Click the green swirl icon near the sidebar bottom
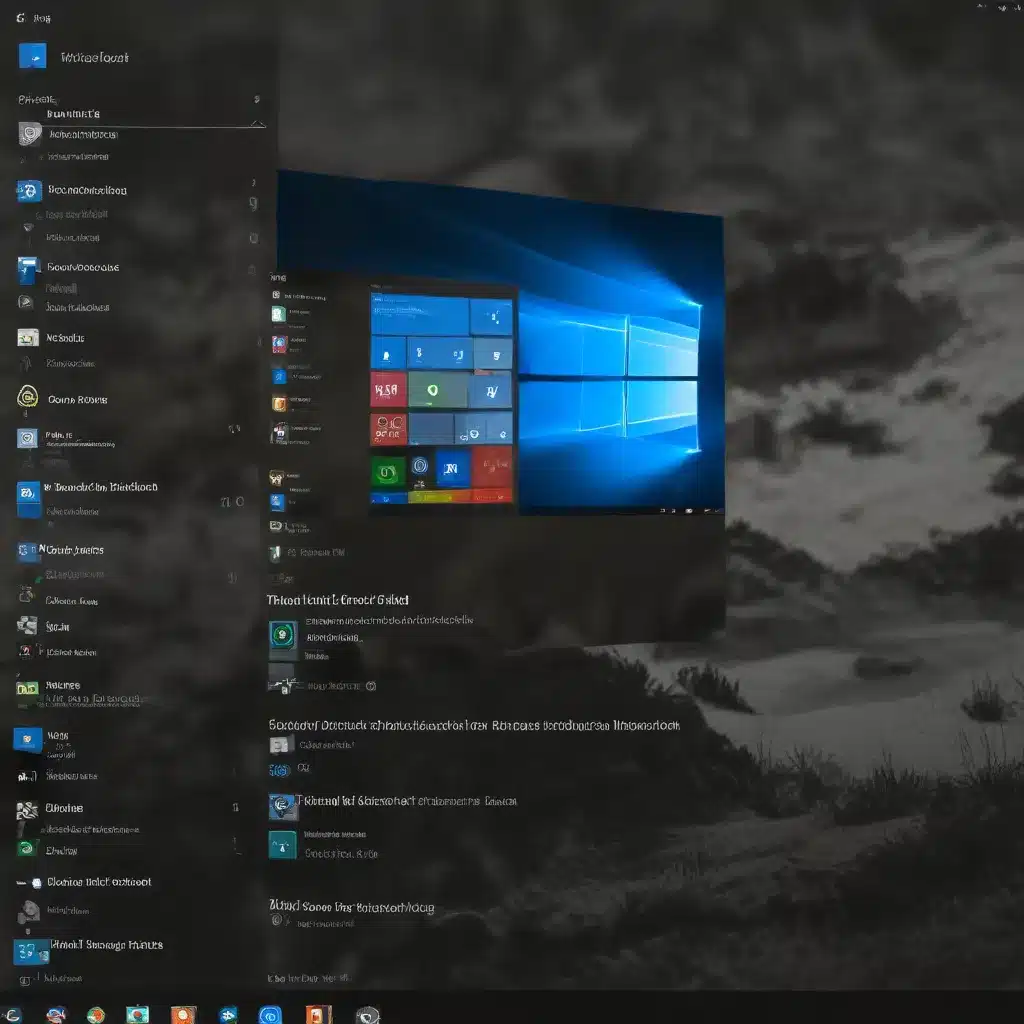Screen dimensions: 1024x1024 pyautogui.click(x=27, y=848)
